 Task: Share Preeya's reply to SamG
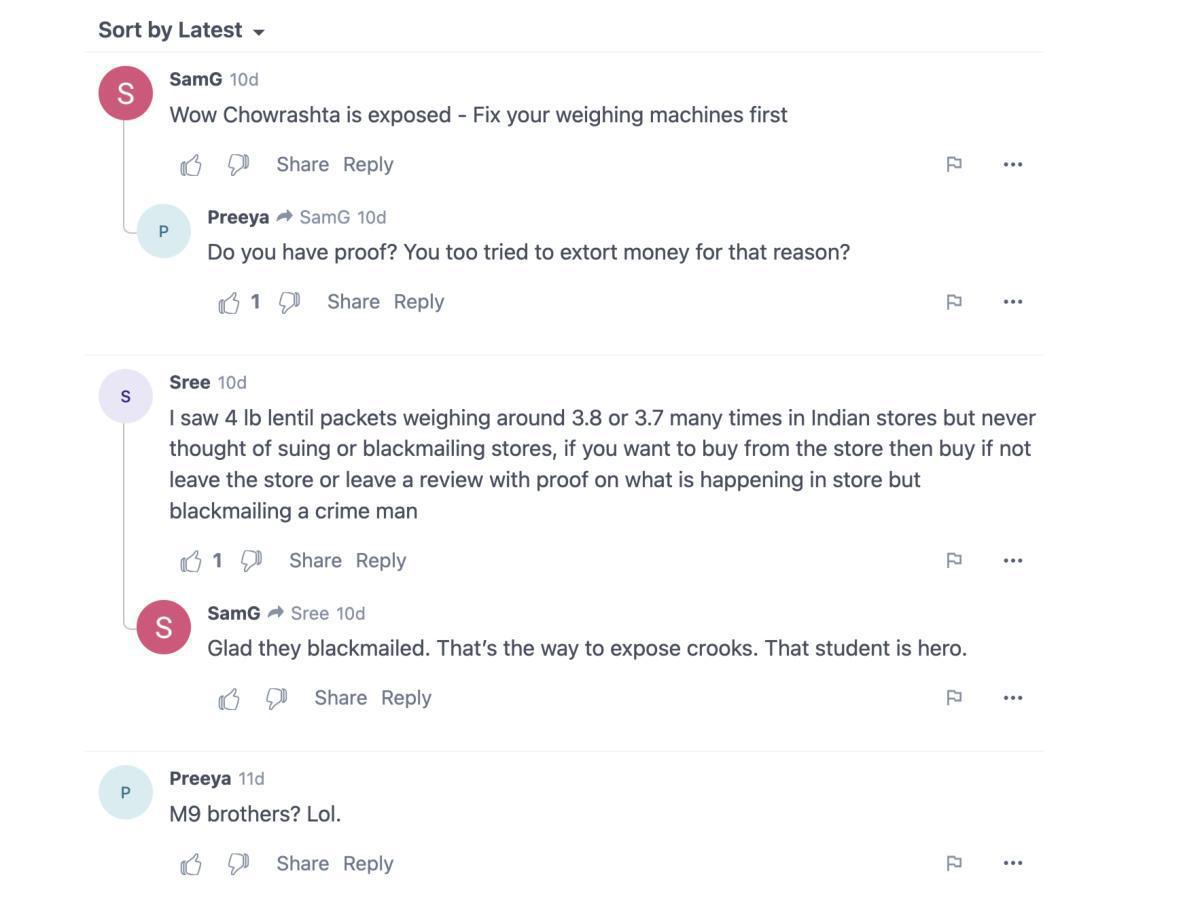[x=353, y=302]
